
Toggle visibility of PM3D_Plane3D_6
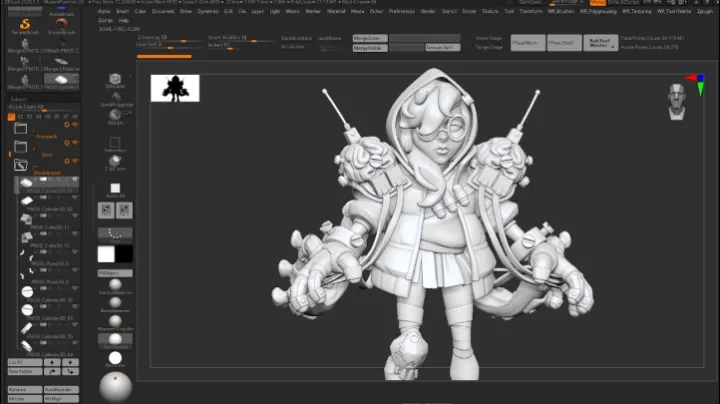click(x=75, y=252)
